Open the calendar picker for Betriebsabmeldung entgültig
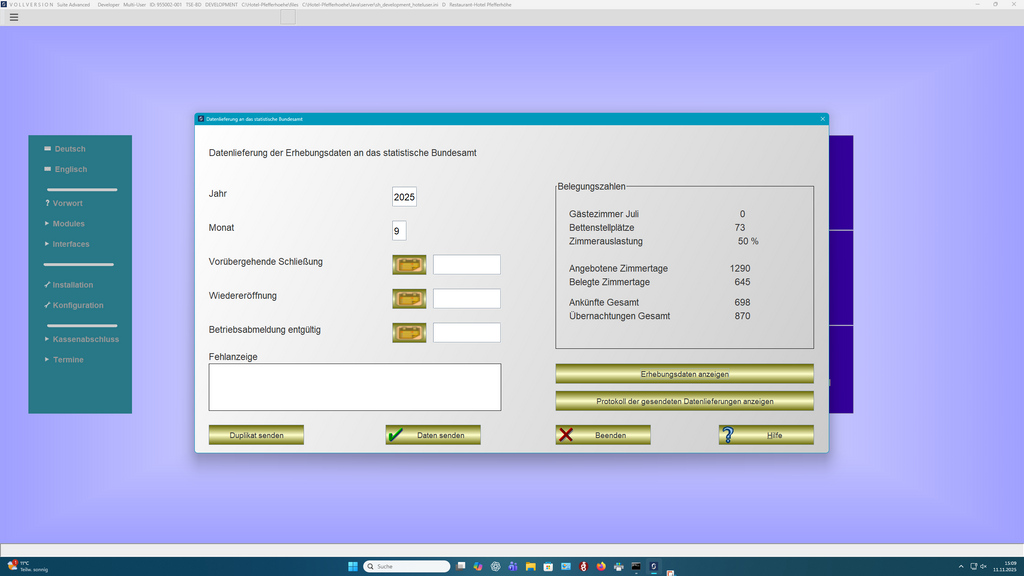This screenshot has height=576, width=1024. pyautogui.click(x=409, y=331)
